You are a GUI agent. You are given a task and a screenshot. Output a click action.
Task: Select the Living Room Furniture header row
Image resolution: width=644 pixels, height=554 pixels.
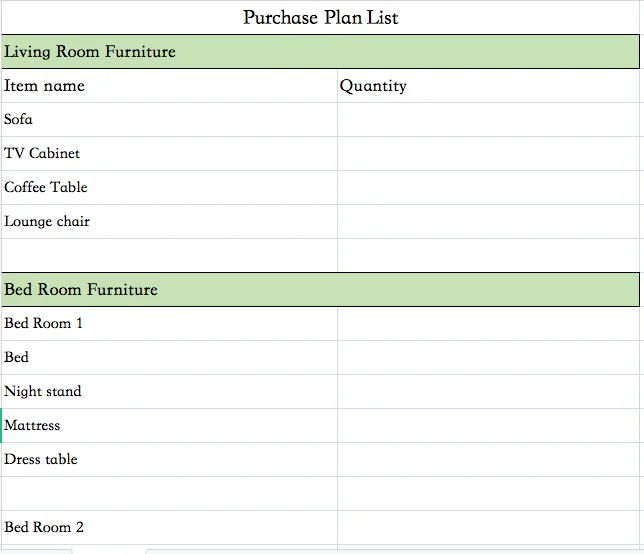[320, 52]
